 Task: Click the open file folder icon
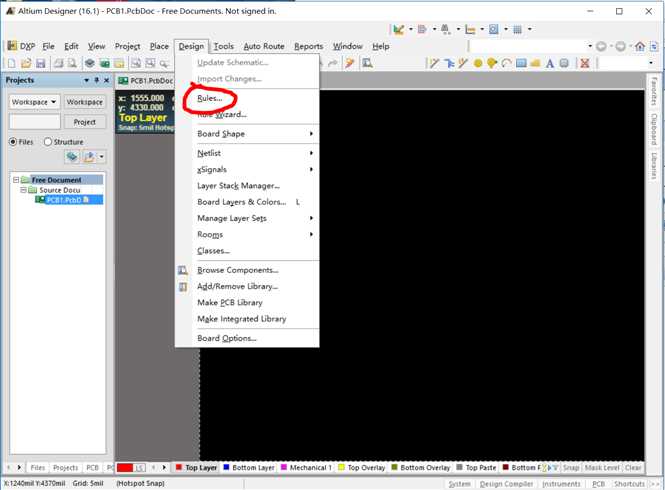click(26, 63)
